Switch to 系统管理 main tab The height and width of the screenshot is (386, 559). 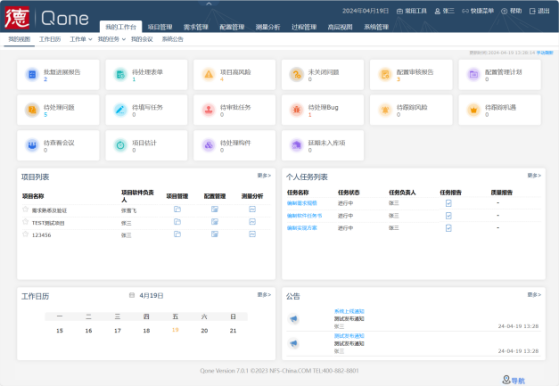point(376,27)
